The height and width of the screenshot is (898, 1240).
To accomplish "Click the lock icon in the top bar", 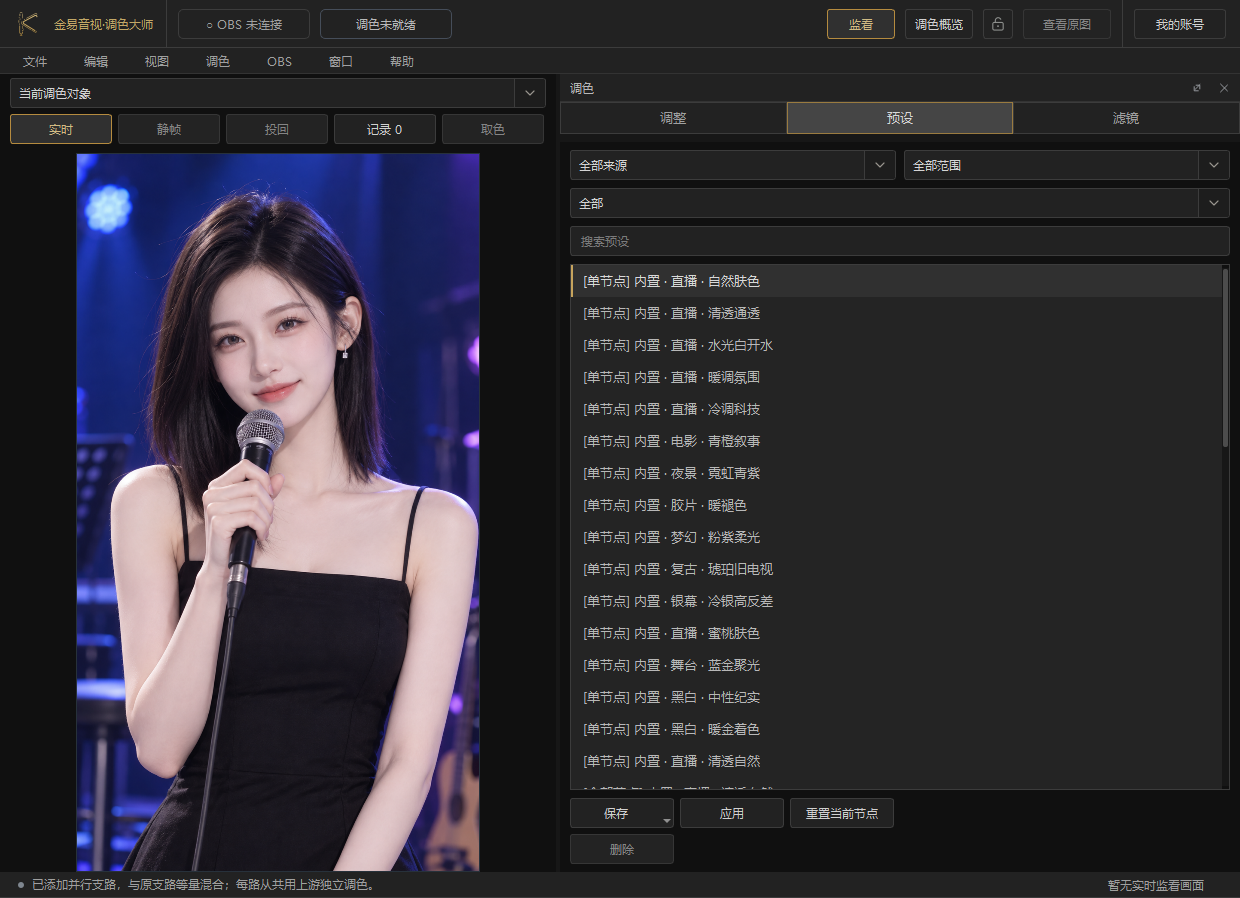I will tap(998, 24).
